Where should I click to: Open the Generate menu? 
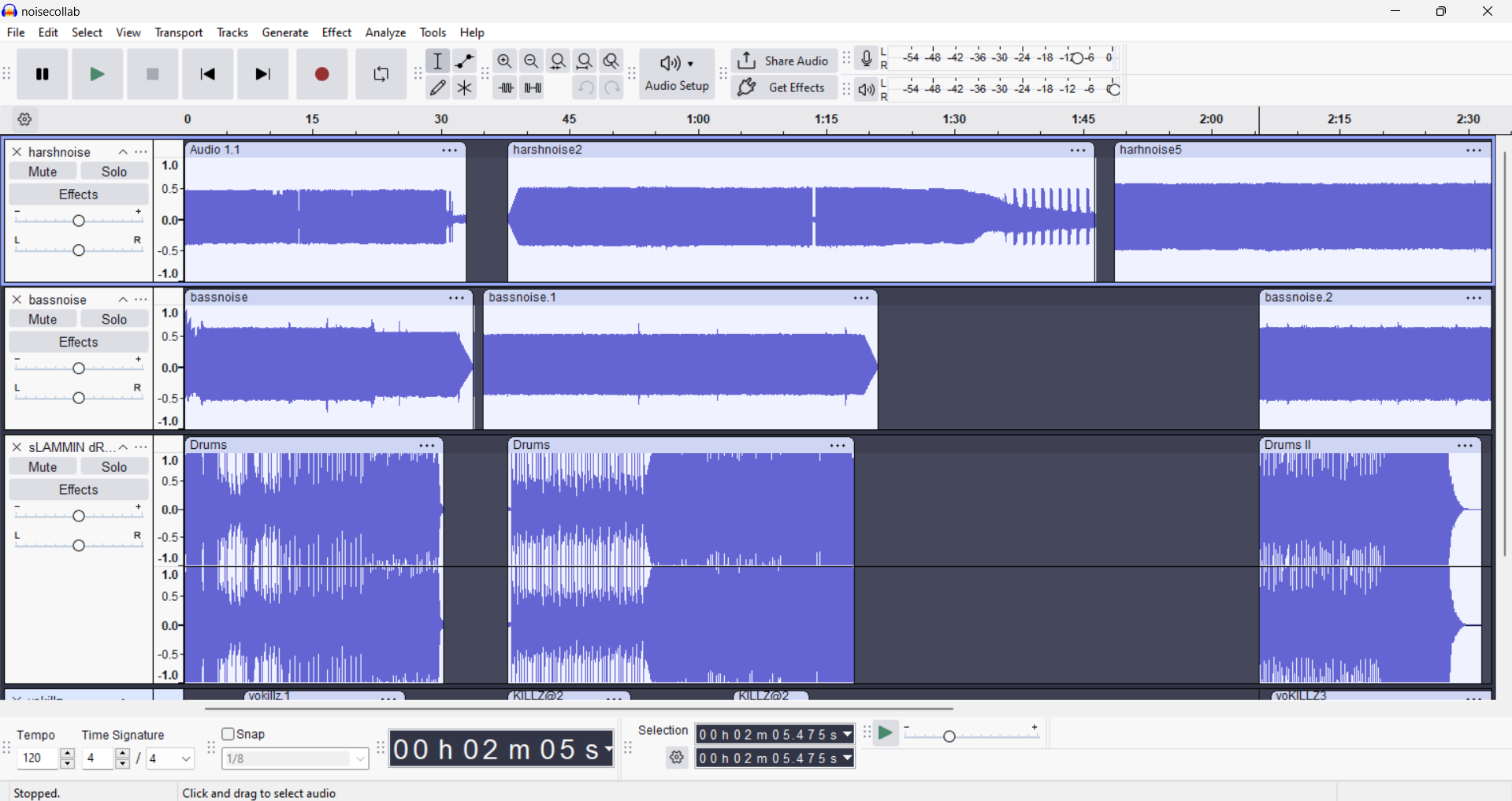coord(285,33)
